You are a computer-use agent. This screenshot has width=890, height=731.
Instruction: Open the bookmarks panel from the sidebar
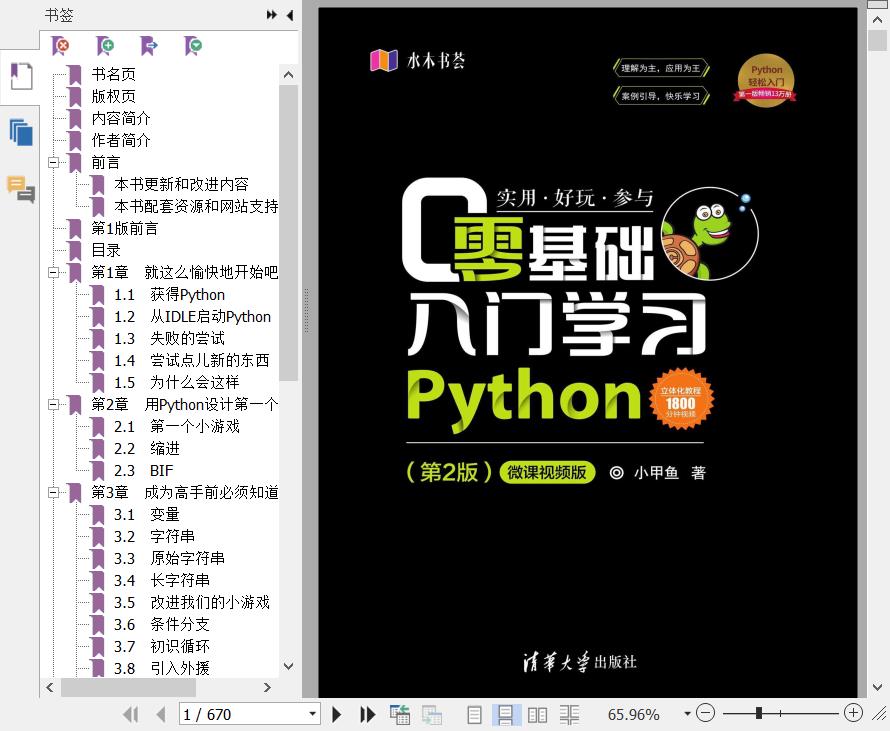21,76
